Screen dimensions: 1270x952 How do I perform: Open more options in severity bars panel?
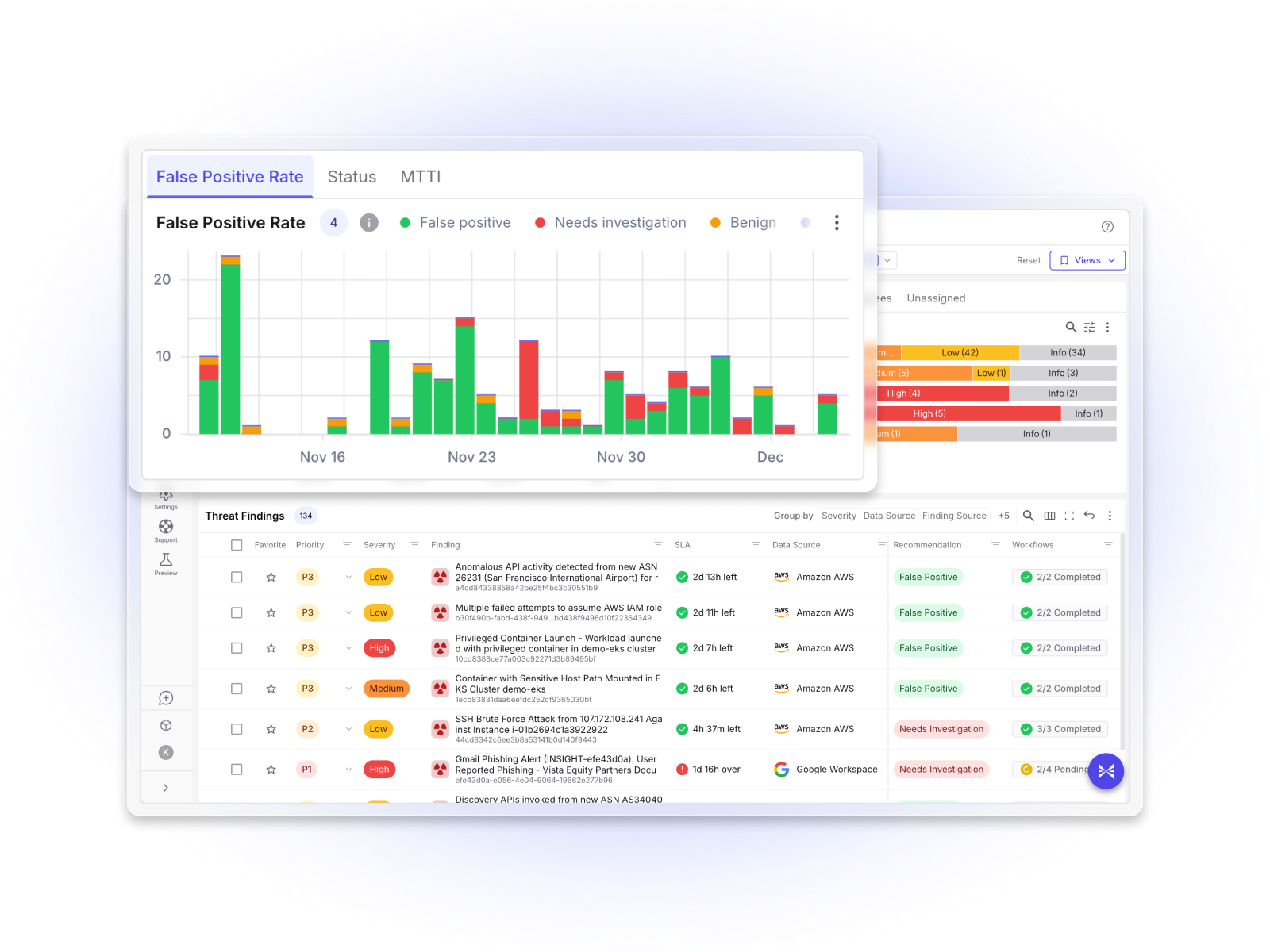point(1107,327)
